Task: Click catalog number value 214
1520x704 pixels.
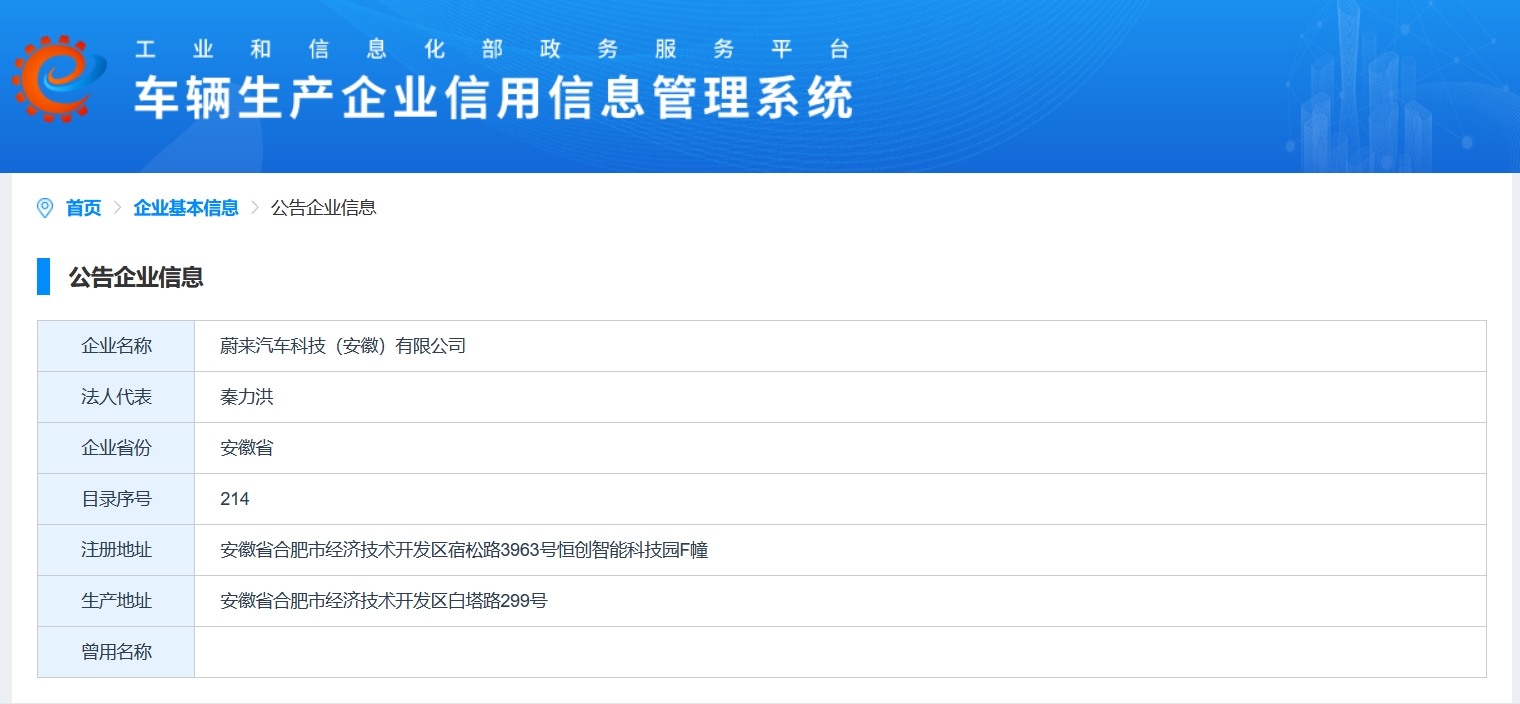Action: [x=235, y=499]
